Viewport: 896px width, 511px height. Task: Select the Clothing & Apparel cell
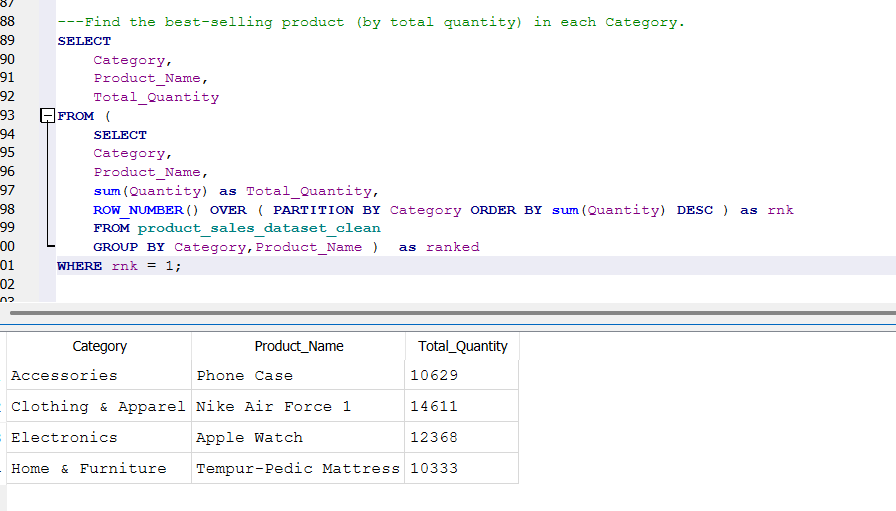coord(99,406)
